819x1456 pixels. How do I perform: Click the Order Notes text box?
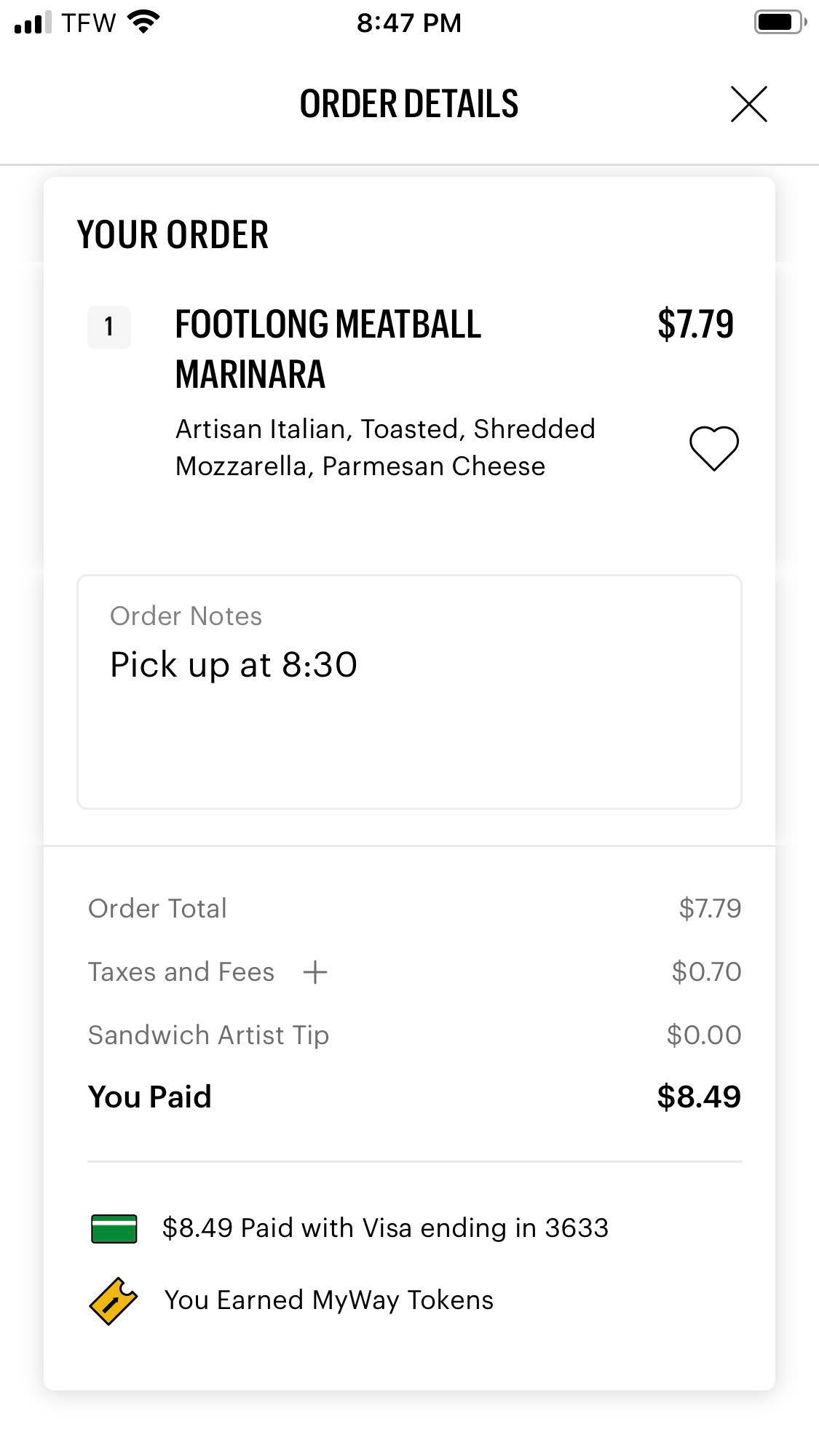tap(409, 691)
